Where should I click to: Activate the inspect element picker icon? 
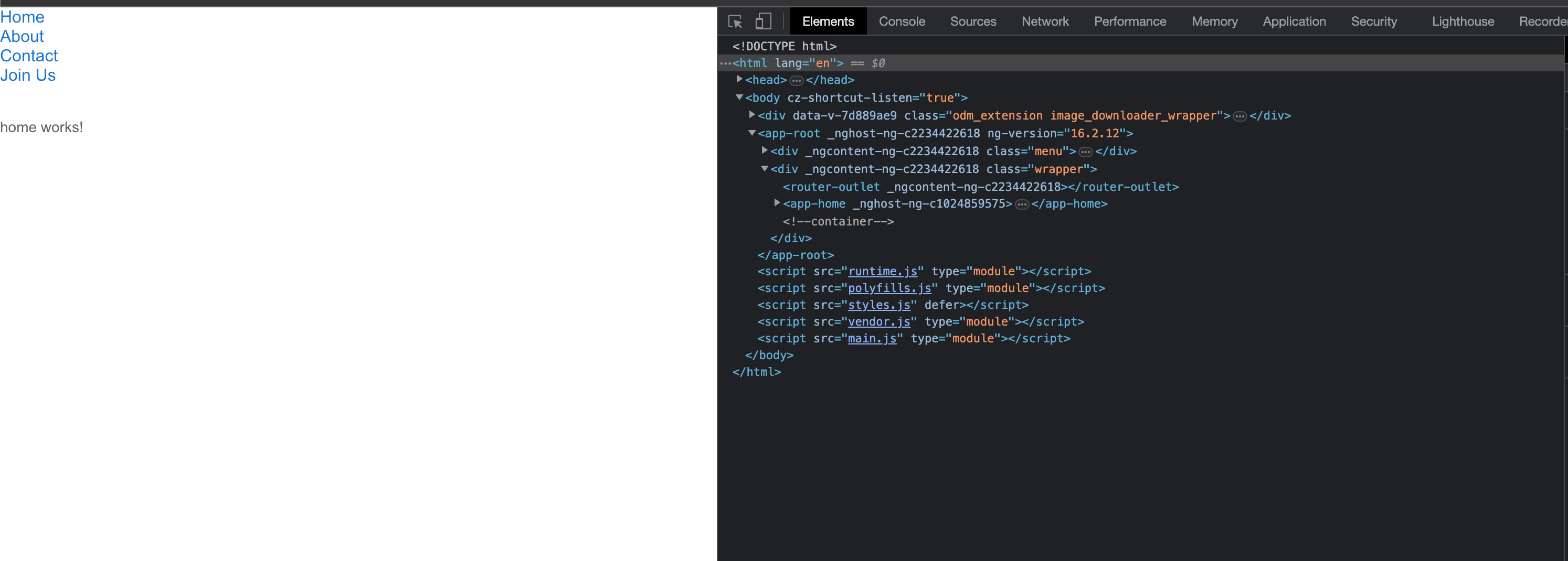click(735, 22)
